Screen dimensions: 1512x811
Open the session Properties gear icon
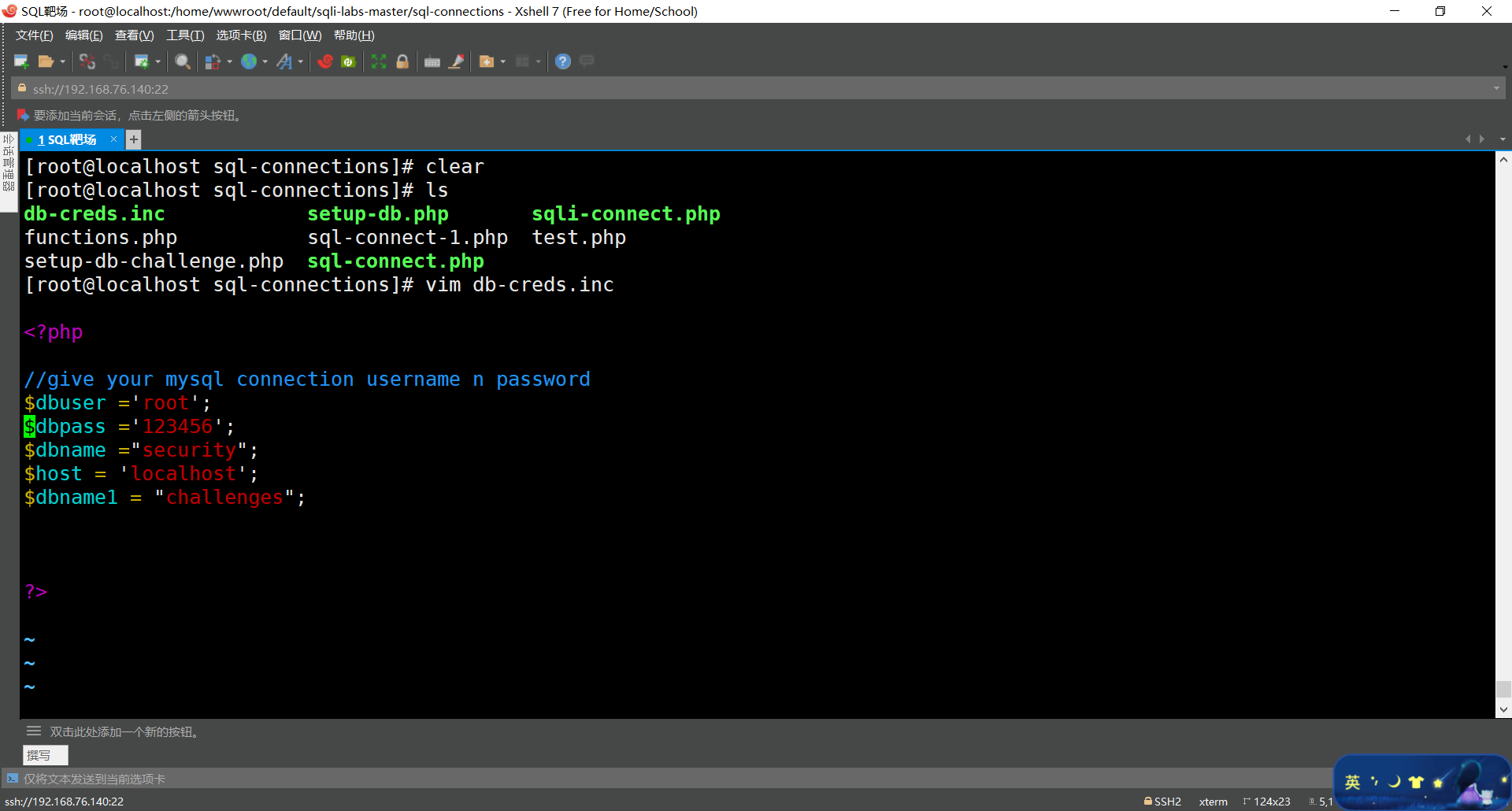pyautogui.click(x=142, y=61)
